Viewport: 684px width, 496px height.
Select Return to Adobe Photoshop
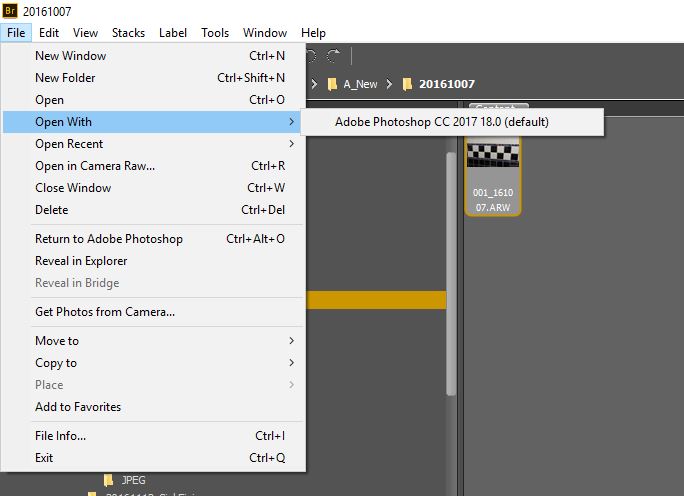[154, 239]
